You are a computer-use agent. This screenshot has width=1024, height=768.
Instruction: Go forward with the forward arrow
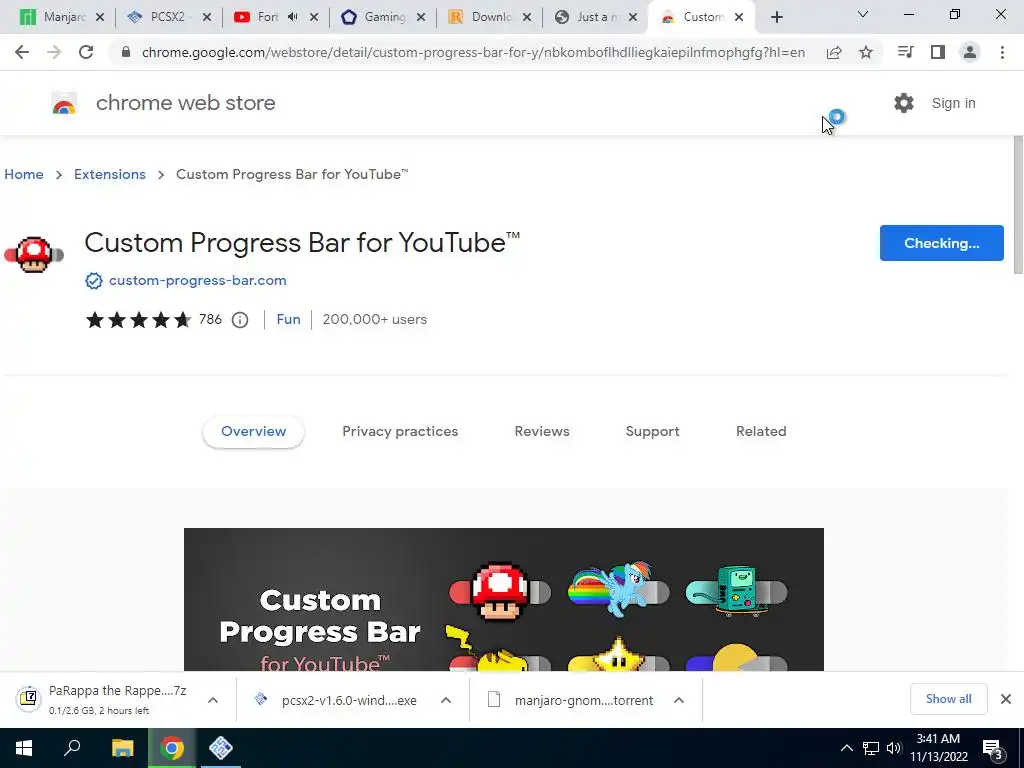(x=54, y=52)
